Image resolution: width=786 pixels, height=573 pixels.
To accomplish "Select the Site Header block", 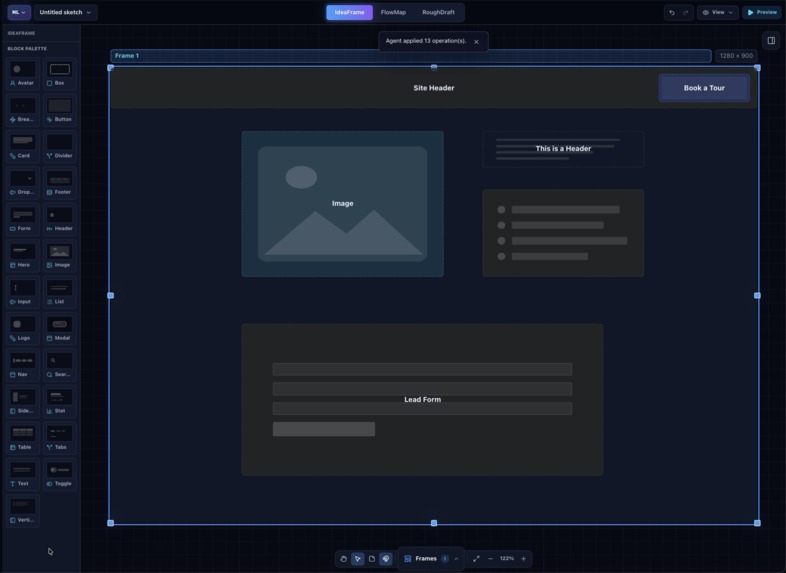I will coord(434,88).
